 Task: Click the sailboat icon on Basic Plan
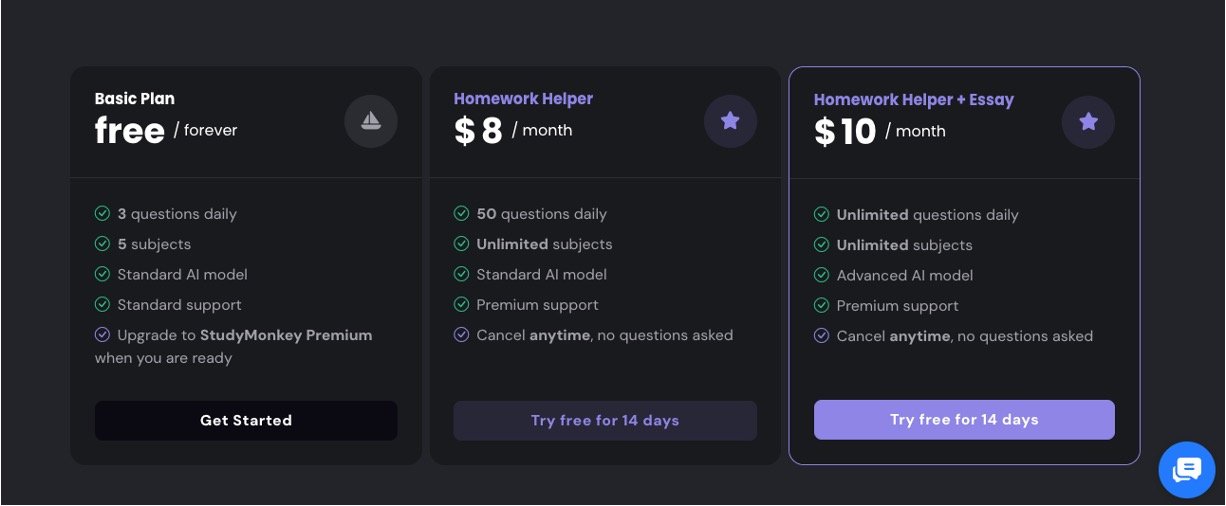point(371,122)
